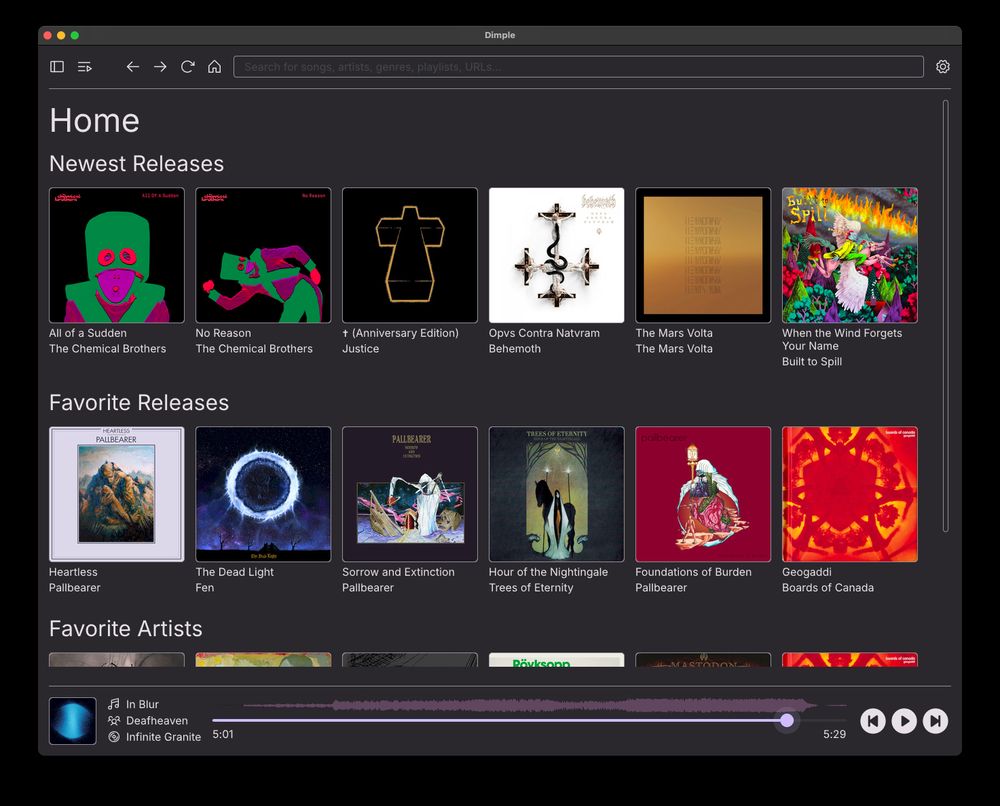Click the music note icon beside In Blur

(x=114, y=704)
